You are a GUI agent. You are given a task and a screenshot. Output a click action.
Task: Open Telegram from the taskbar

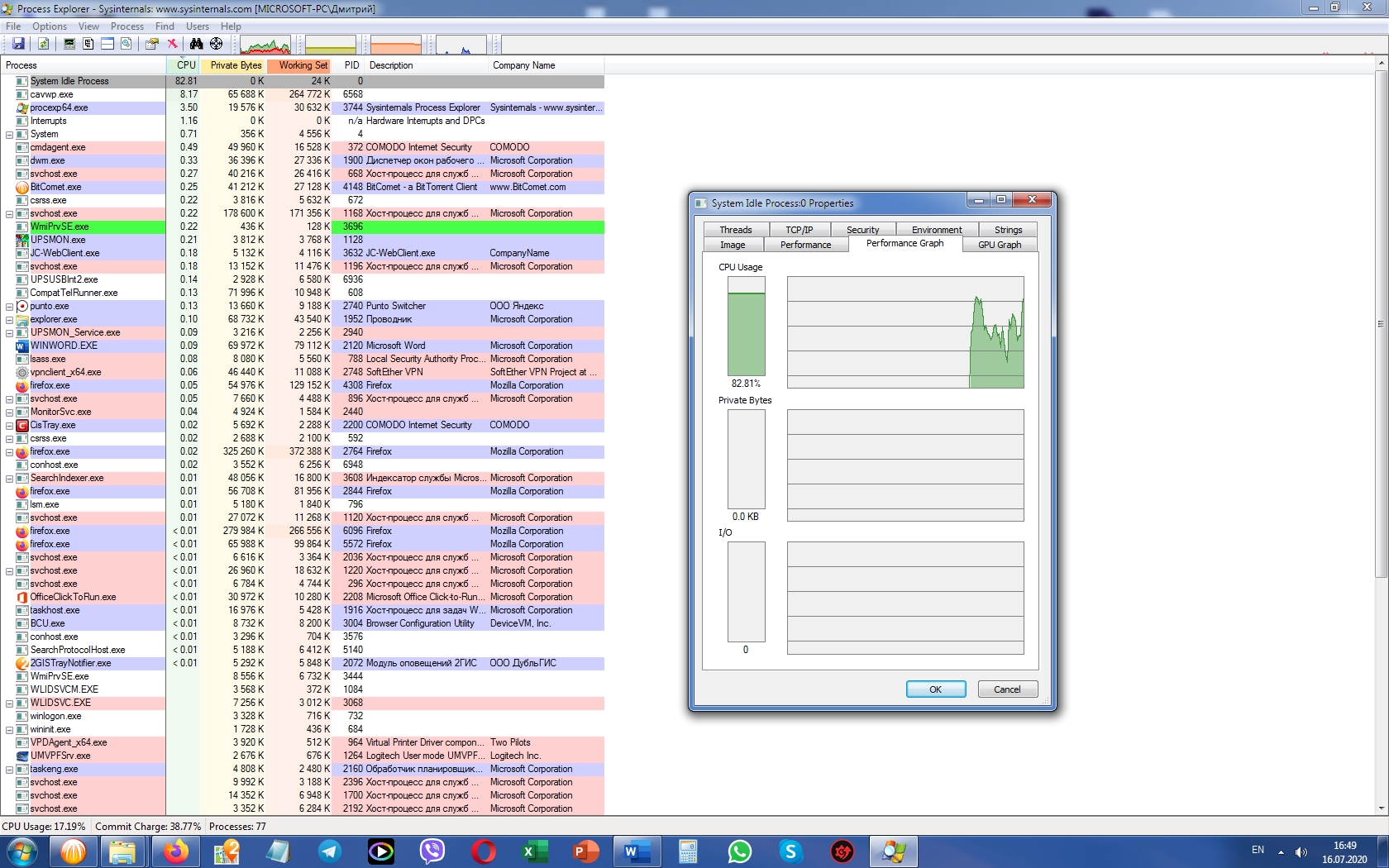330,851
